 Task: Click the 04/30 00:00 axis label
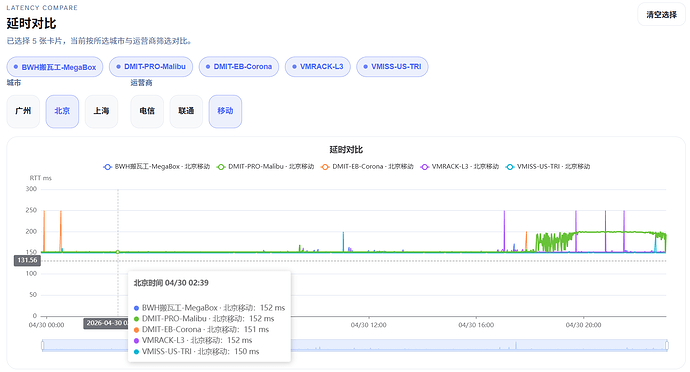coord(46,325)
